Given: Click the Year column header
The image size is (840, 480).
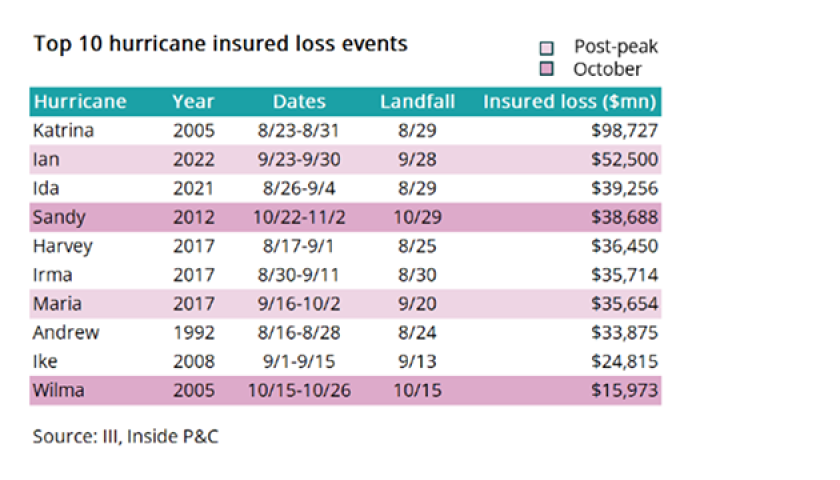Looking at the screenshot, I should click(x=193, y=102).
